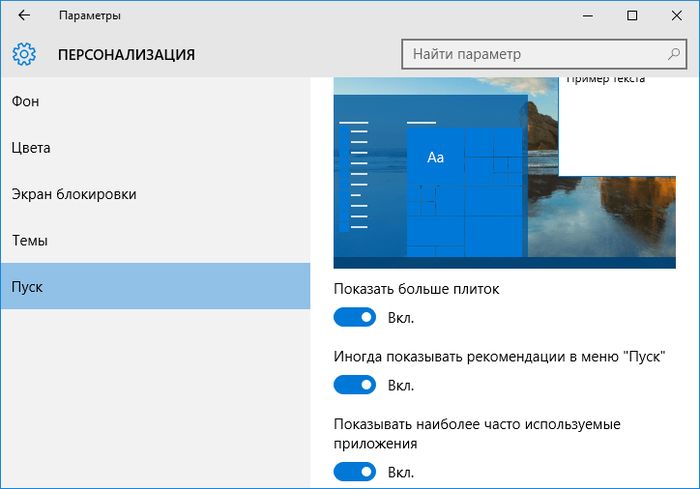
Task: Click the Start menu app list in preview
Action: [x=355, y=175]
